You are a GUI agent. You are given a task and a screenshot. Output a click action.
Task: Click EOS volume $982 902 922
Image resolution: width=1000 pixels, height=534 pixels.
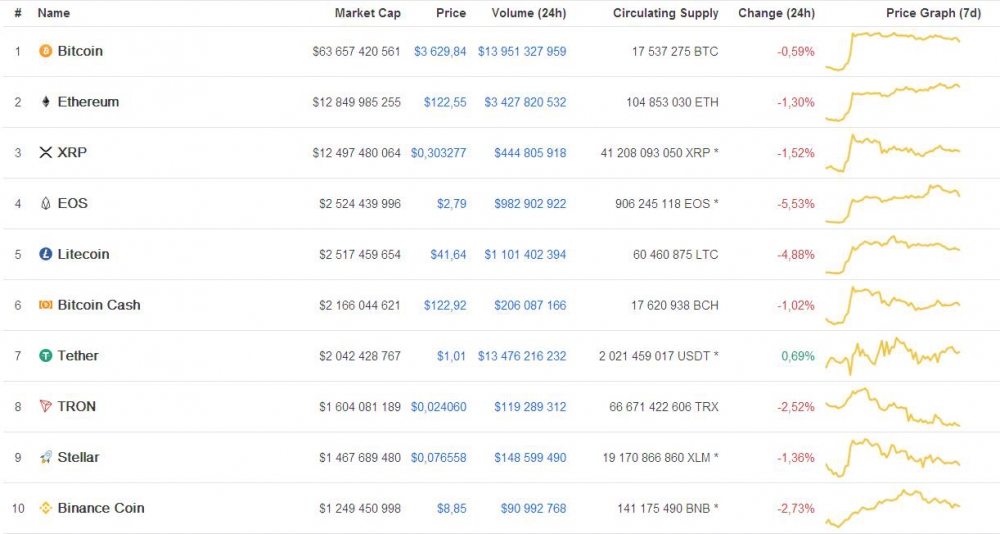[530, 204]
